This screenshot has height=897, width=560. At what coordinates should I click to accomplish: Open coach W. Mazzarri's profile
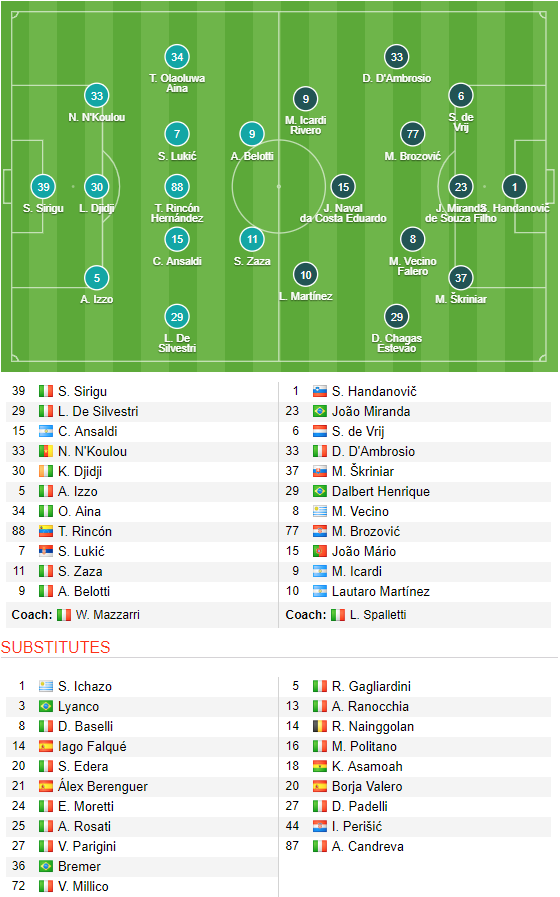[x=108, y=615]
